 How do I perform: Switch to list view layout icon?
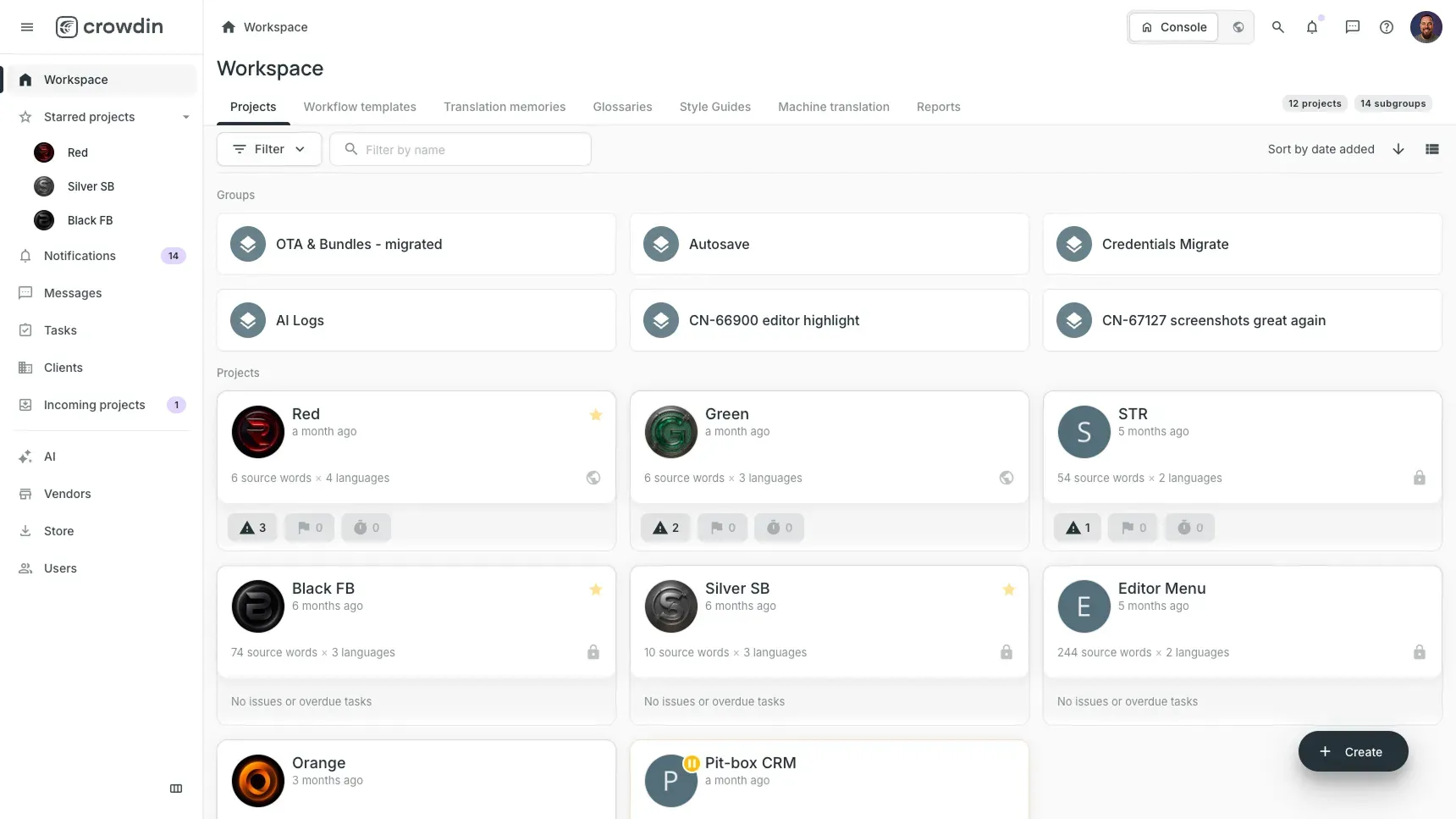click(1432, 149)
